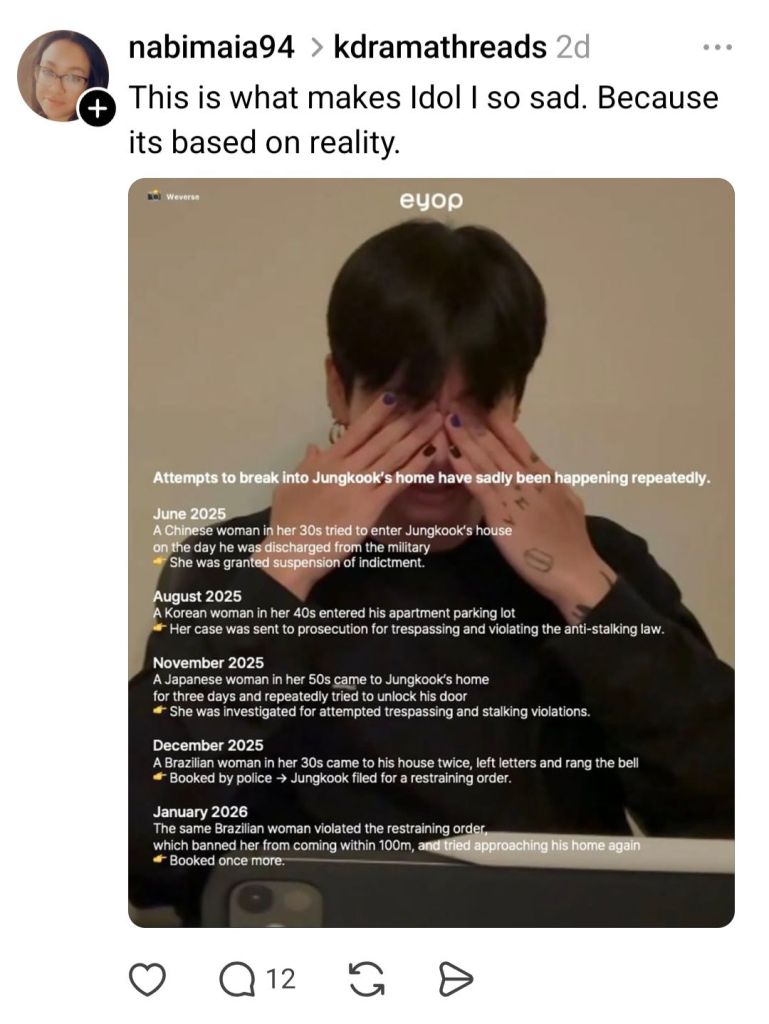Click the Weverse logo in the image
Image resolution: width=769 pixels, height=1024 pixels.
[173, 196]
